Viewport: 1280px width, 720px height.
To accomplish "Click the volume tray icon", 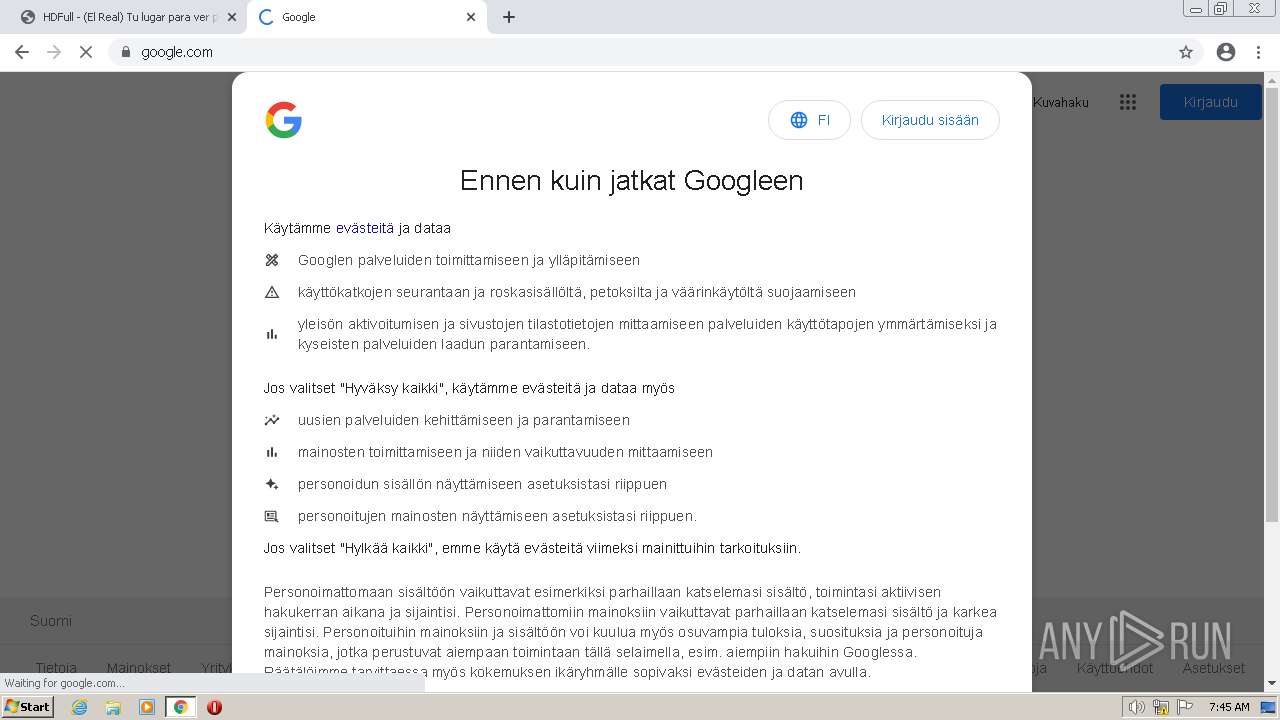I will click(x=1136, y=707).
